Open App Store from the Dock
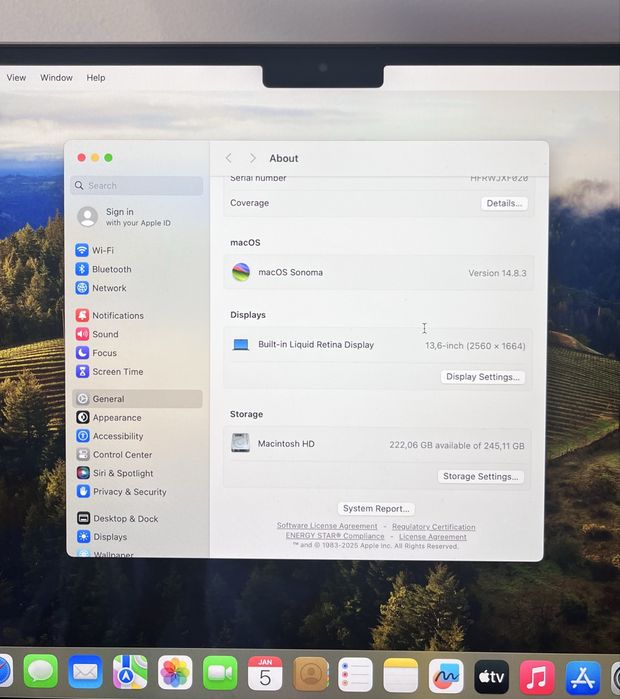620x699 pixels. (x=583, y=678)
